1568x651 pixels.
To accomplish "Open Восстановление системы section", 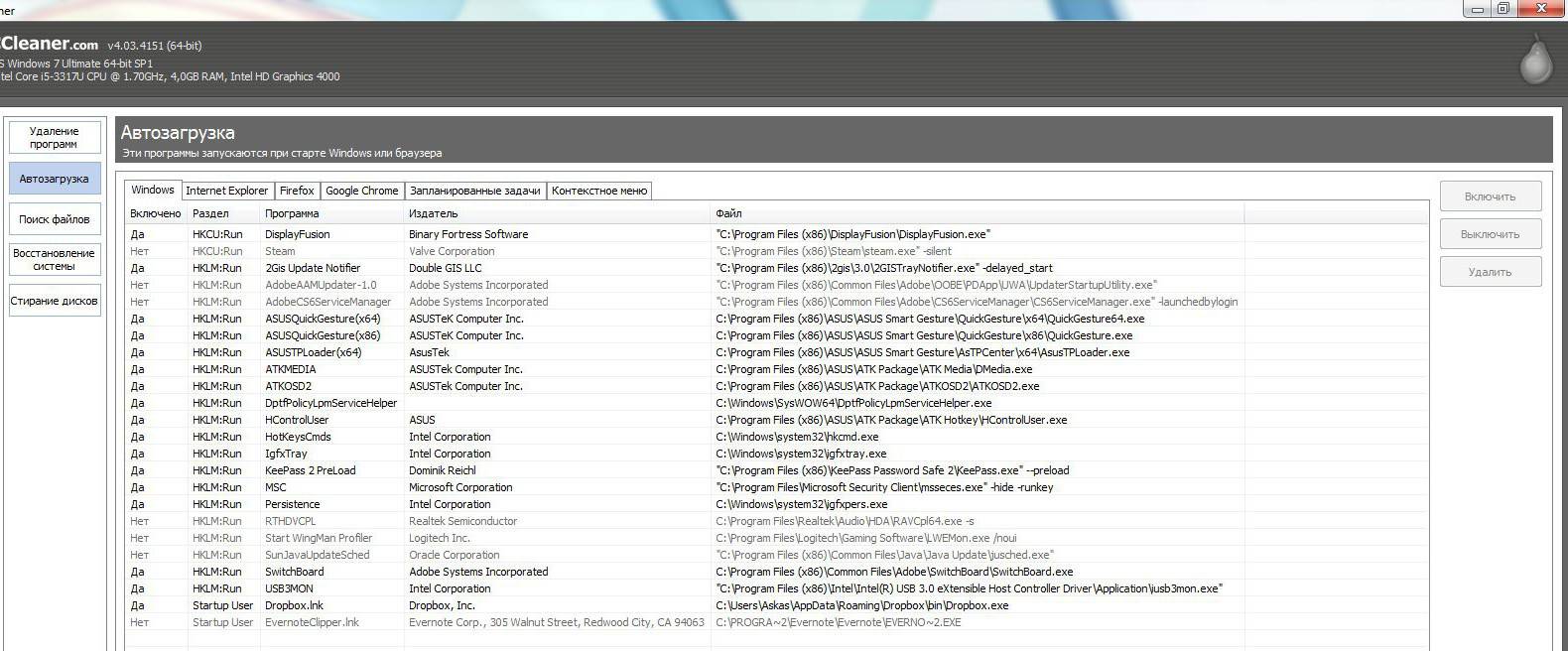I will [x=55, y=260].
